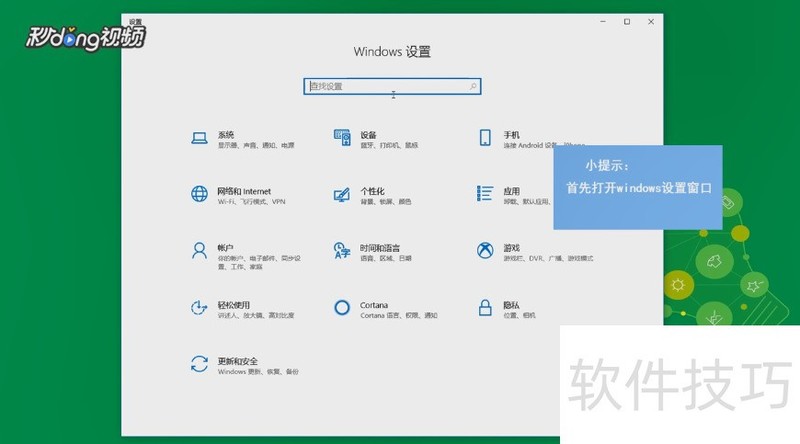
Task: Click the 游戏 label
Action: pos(512,248)
